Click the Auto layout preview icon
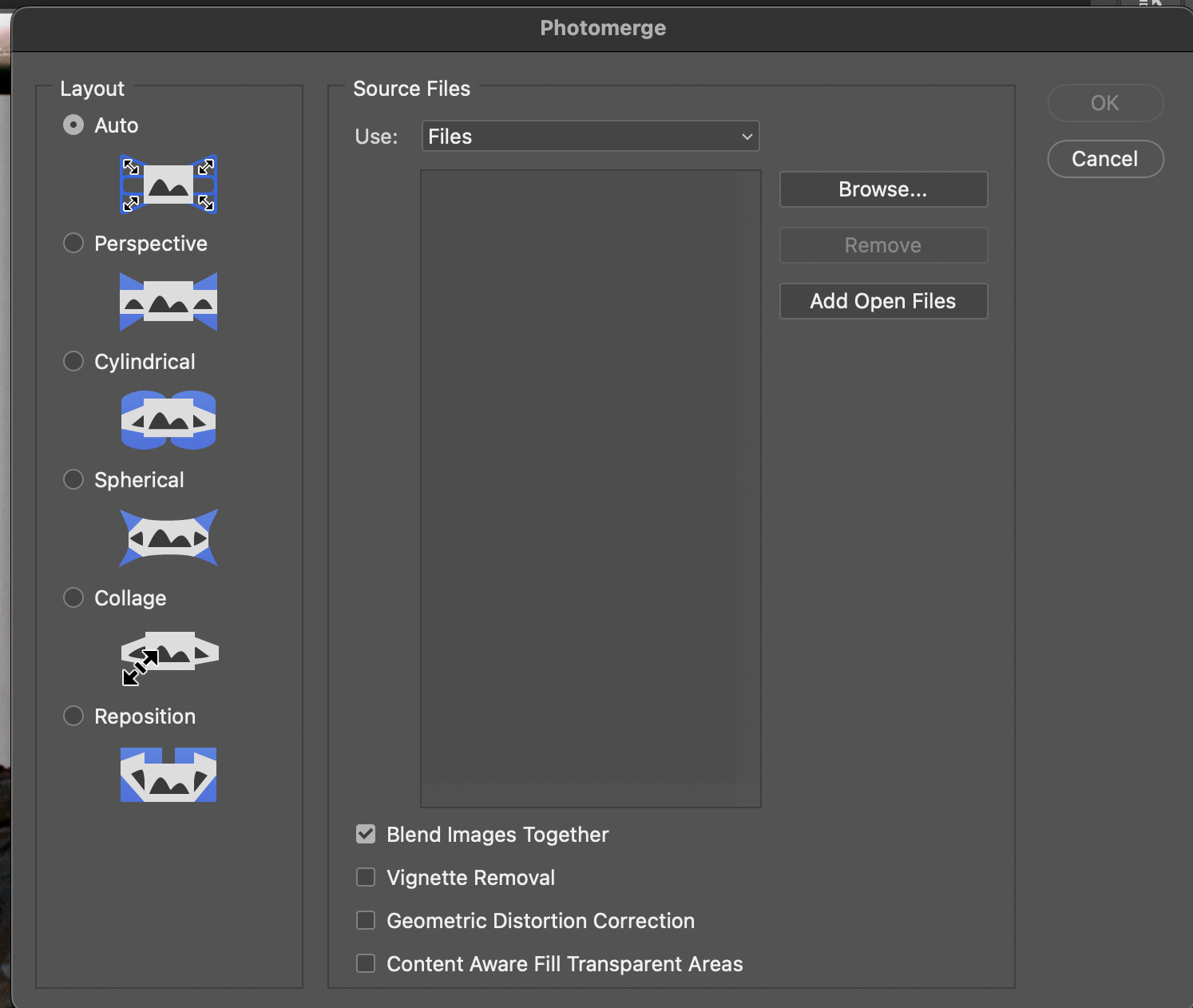Screen dimensions: 1193x1008 coord(168,185)
